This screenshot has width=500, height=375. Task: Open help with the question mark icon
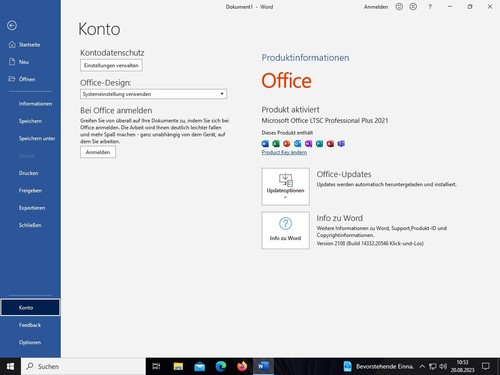(430, 7)
